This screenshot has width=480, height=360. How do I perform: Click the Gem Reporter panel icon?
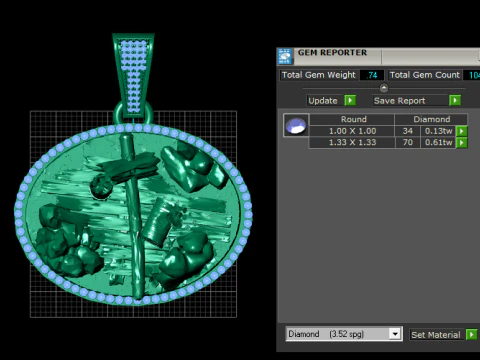pyautogui.click(x=285, y=56)
